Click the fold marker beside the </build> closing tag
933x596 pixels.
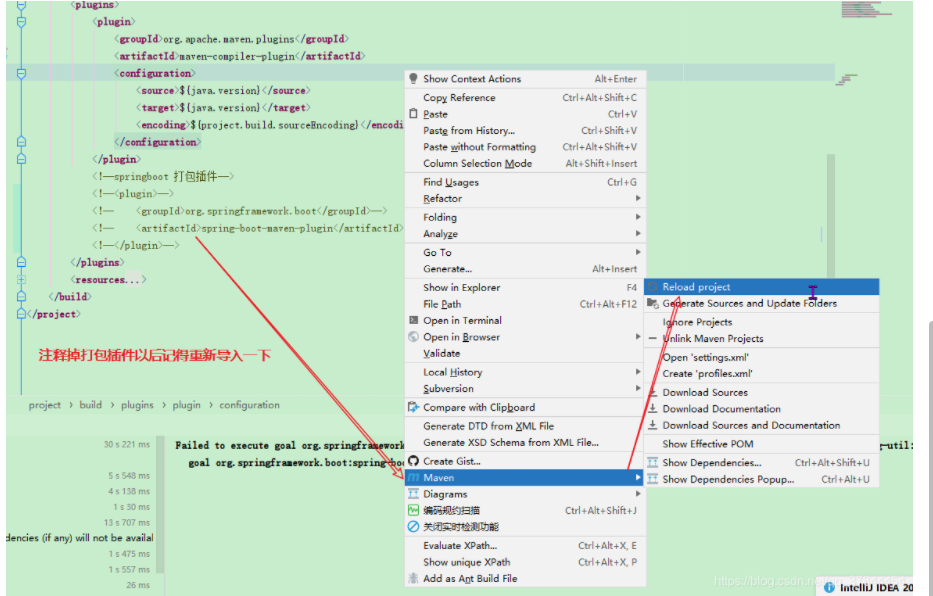tap(21, 297)
